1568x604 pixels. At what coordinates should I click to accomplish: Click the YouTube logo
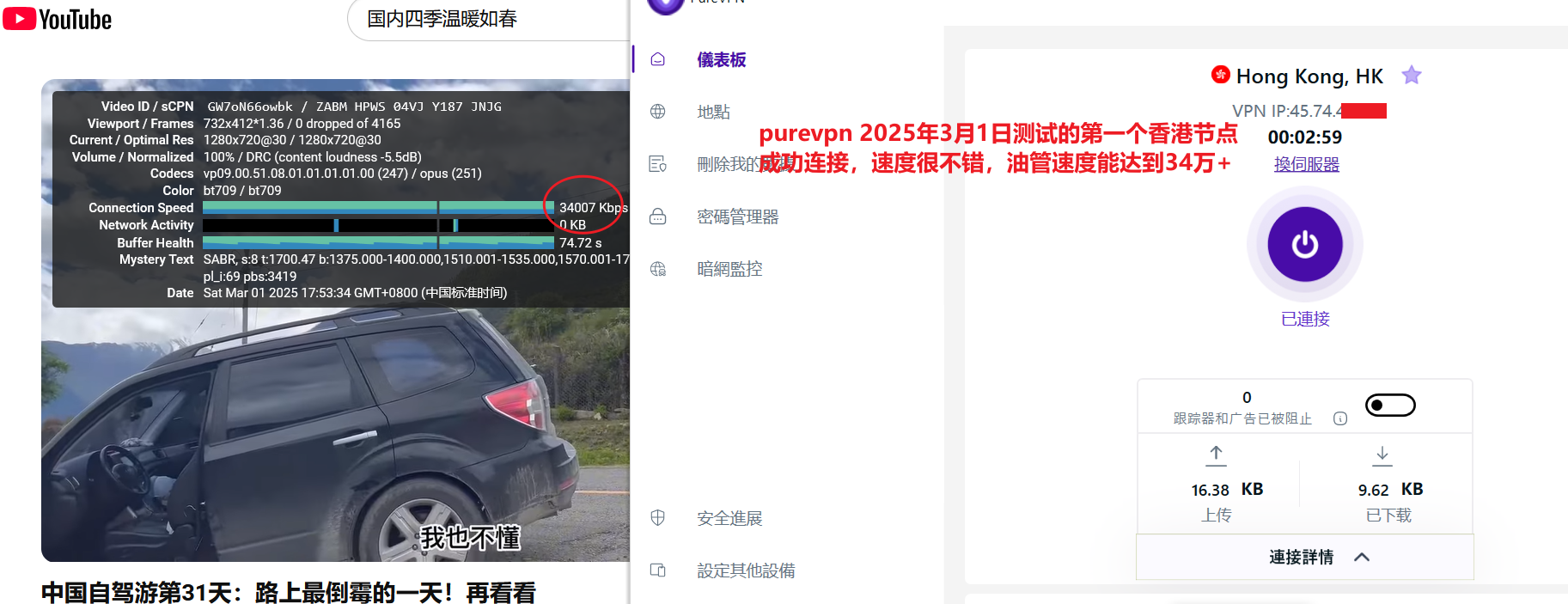pyautogui.click(x=58, y=19)
